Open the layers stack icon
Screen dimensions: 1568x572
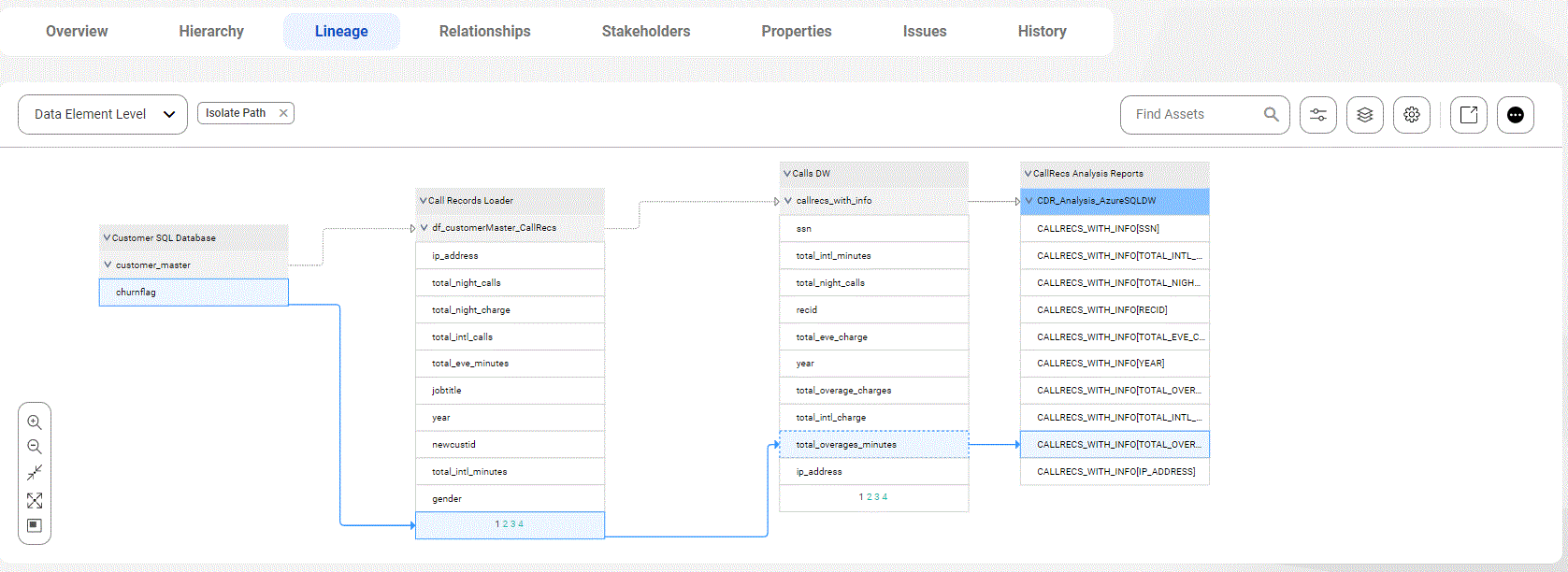pos(1364,115)
